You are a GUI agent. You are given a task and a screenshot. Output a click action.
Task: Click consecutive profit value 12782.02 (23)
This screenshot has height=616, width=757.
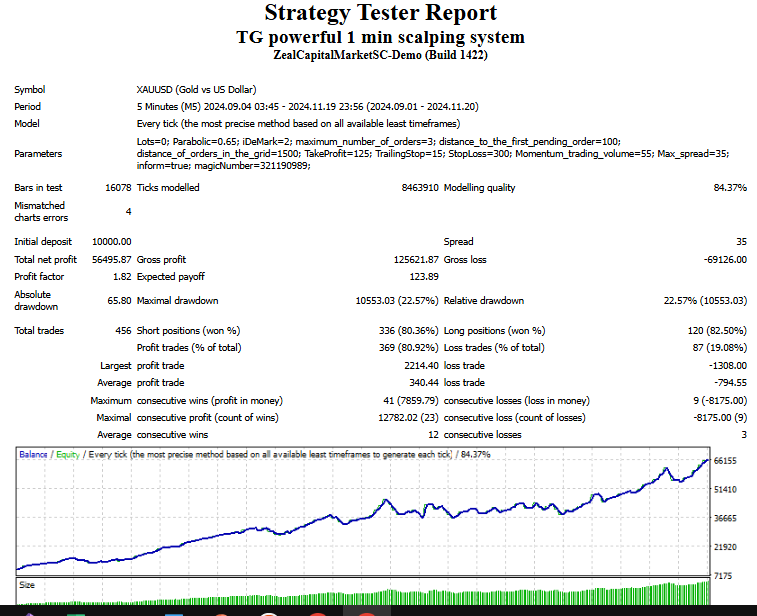408,418
